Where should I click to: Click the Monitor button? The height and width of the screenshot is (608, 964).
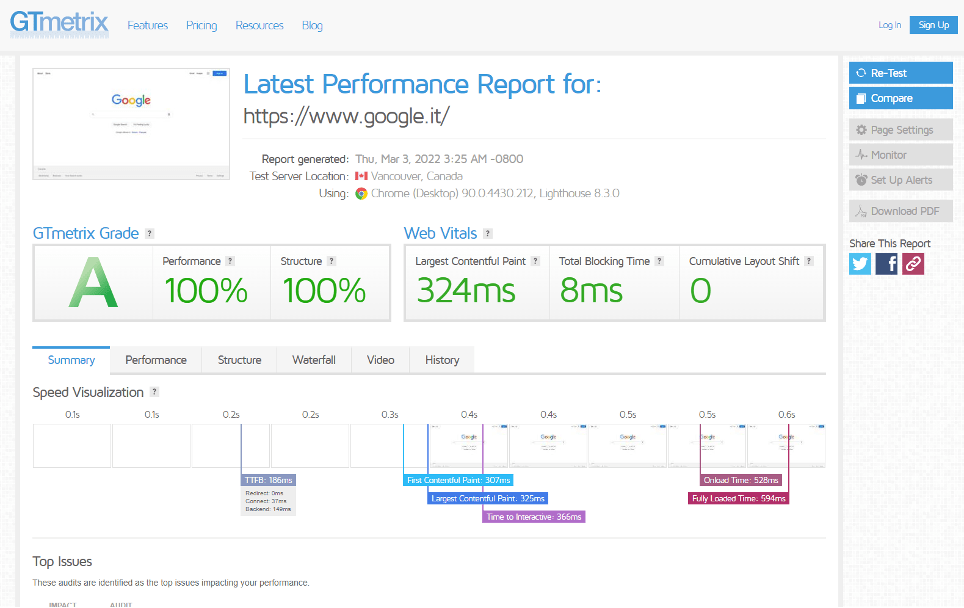click(901, 155)
